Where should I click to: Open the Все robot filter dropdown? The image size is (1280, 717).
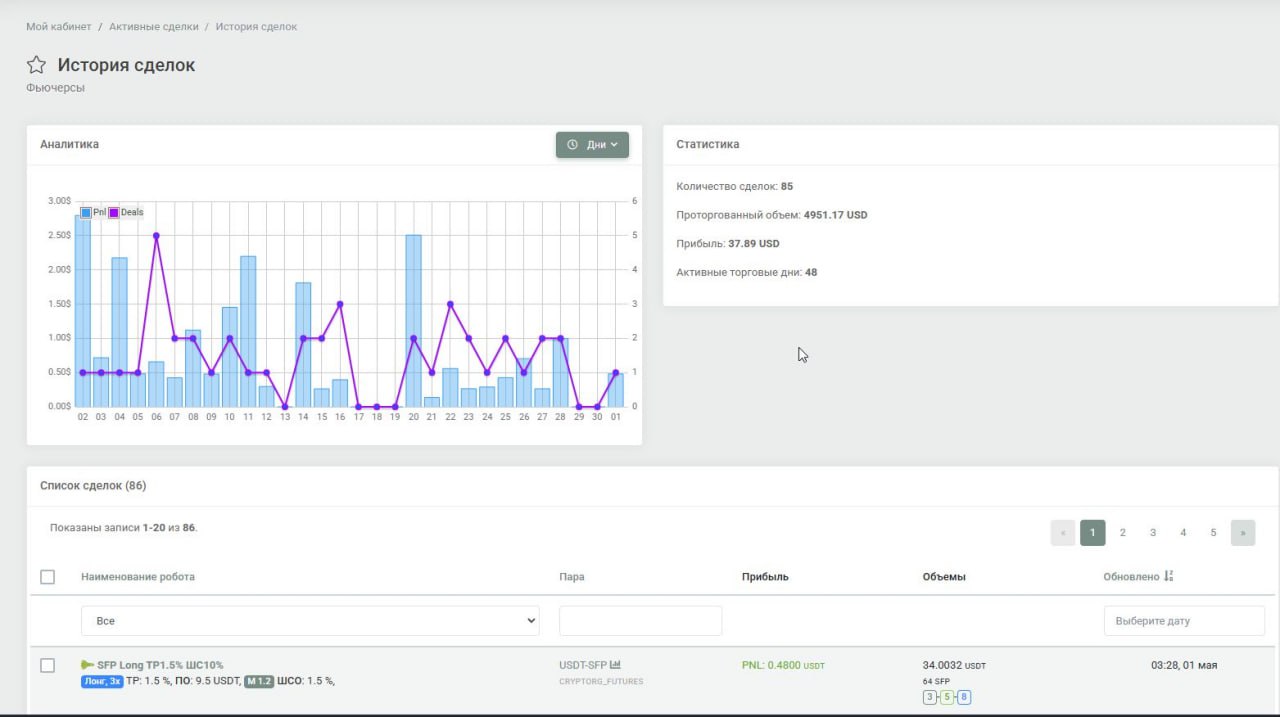click(310, 621)
